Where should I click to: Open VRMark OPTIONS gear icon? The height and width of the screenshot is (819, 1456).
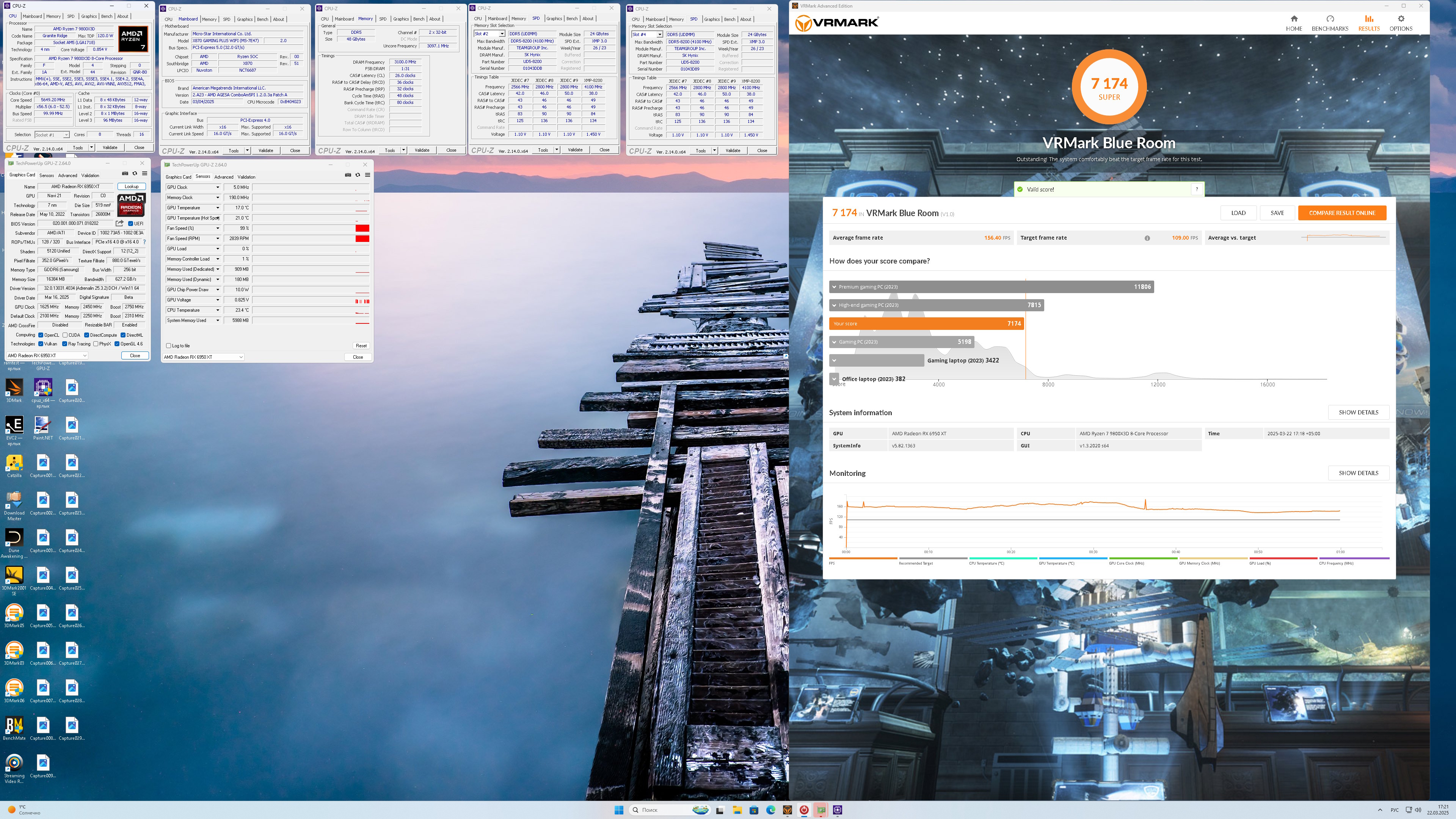pyautogui.click(x=1401, y=19)
